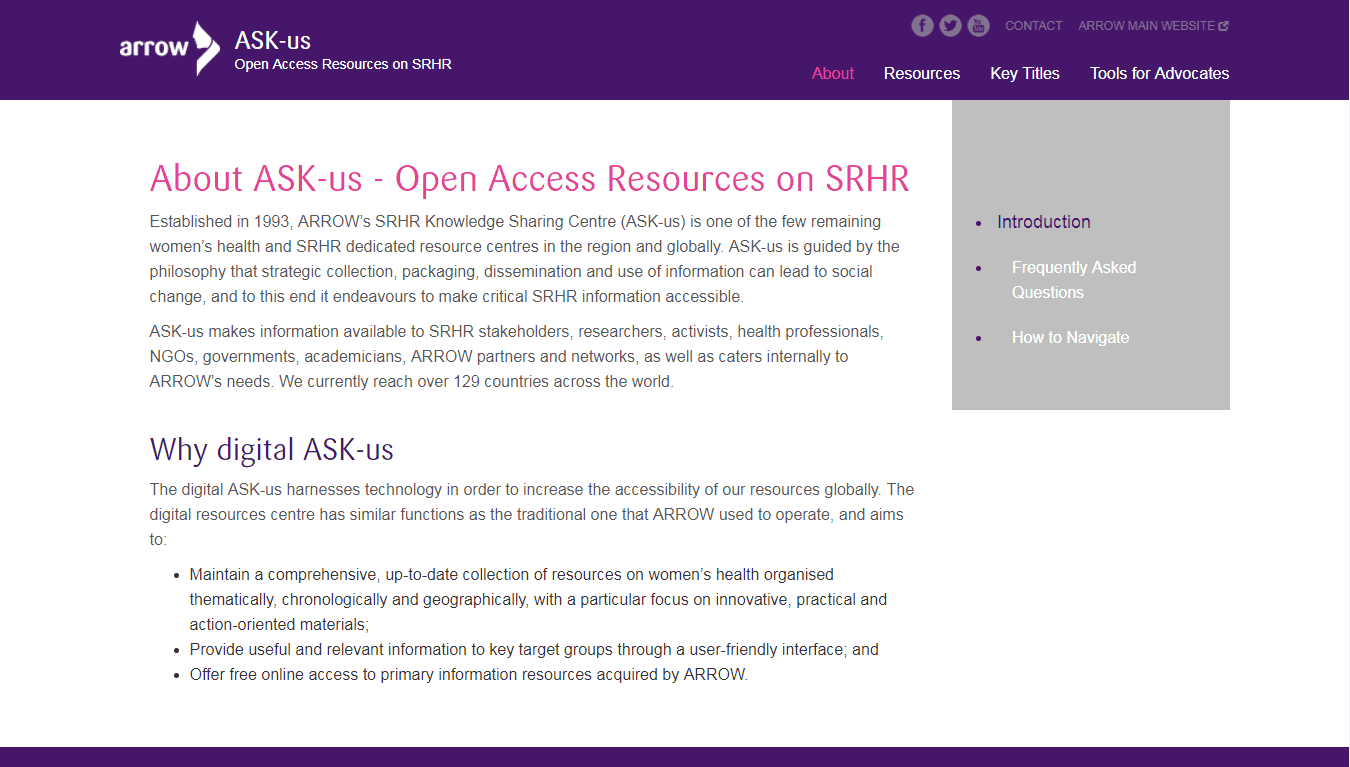Screen dimensions: 1350x767
Task: Go to How to Navigate page
Action: (1070, 338)
